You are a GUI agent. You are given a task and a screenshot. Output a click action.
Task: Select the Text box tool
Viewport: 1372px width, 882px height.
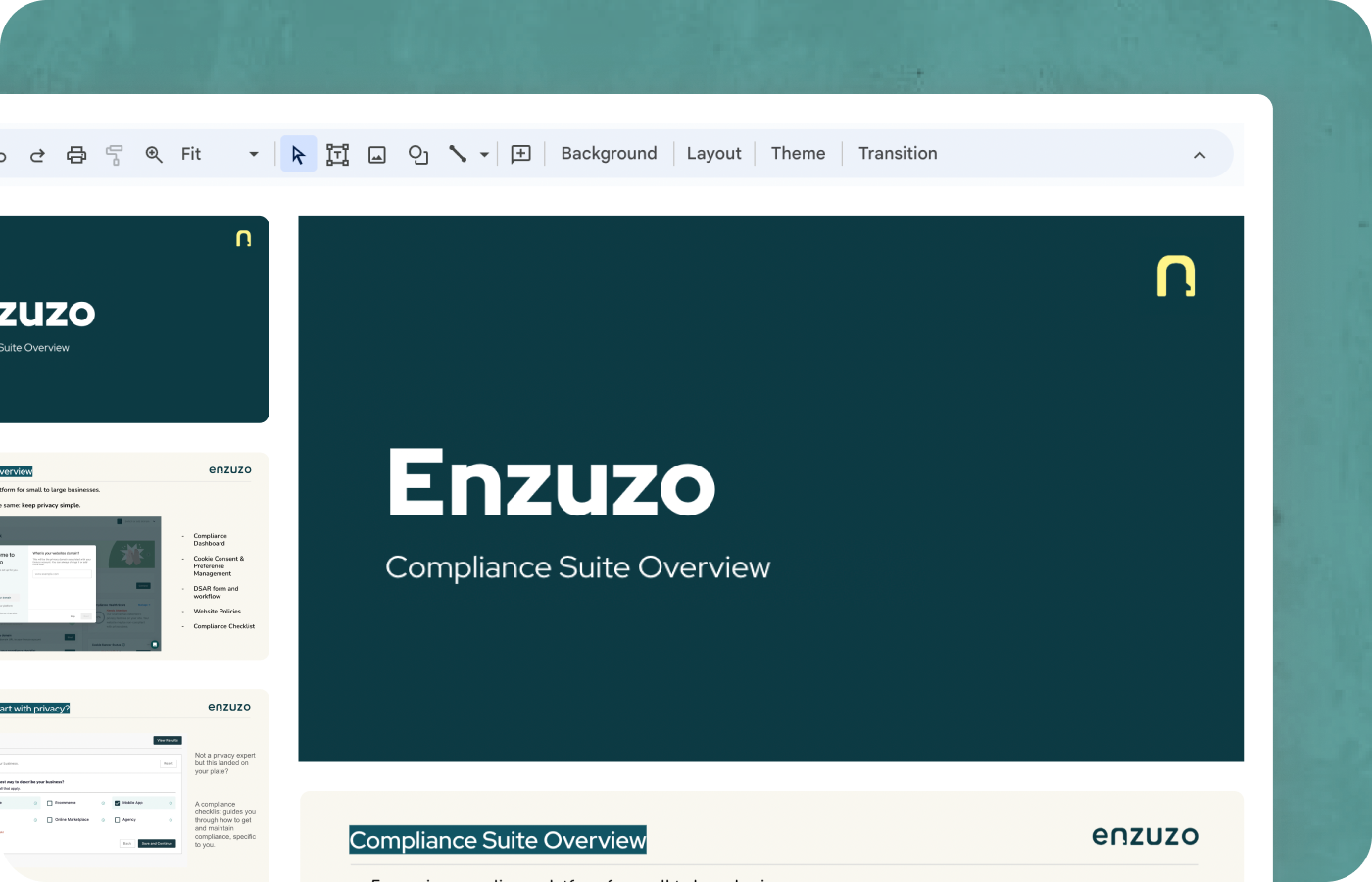pyautogui.click(x=337, y=154)
